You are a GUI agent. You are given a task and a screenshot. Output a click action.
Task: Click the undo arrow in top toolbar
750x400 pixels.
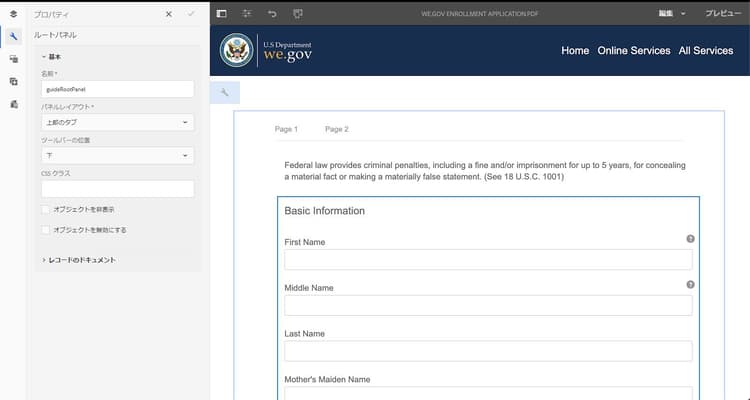(x=272, y=13)
